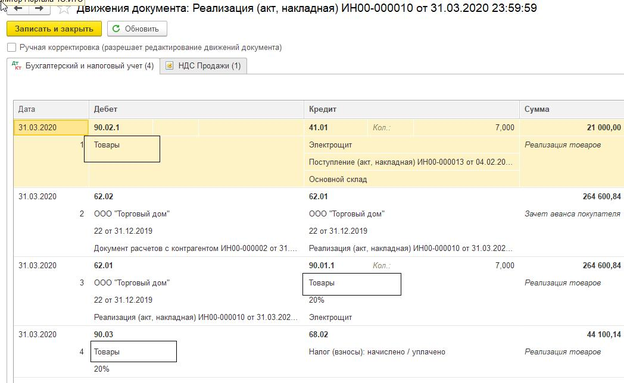Select debit account 90.03
The height and width of the screenshot is (383, 624).
103,334
